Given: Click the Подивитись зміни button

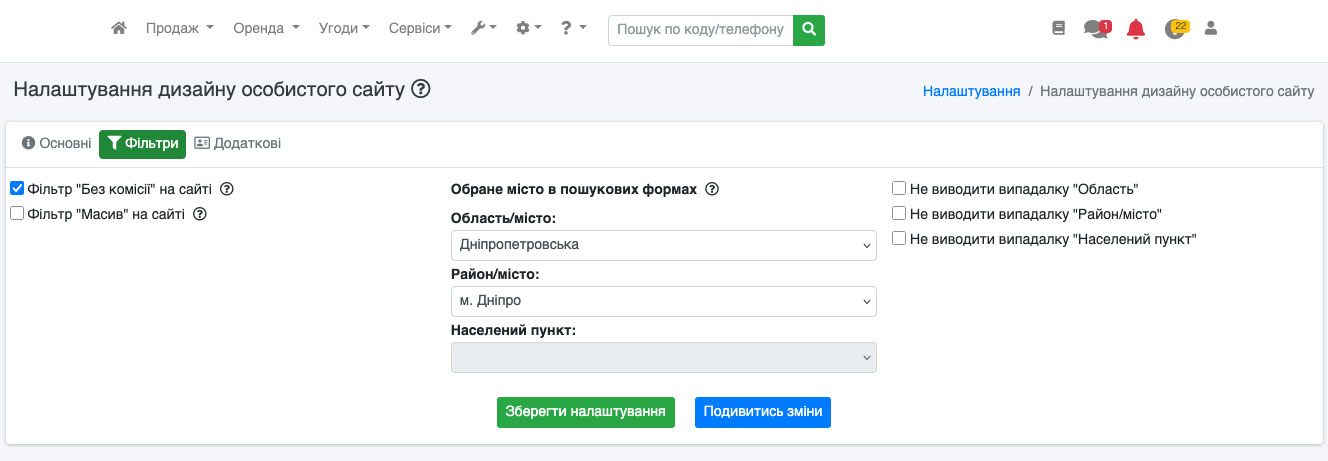Looking at the screenshot, I should pyautogui.click(x=762, y=412).
